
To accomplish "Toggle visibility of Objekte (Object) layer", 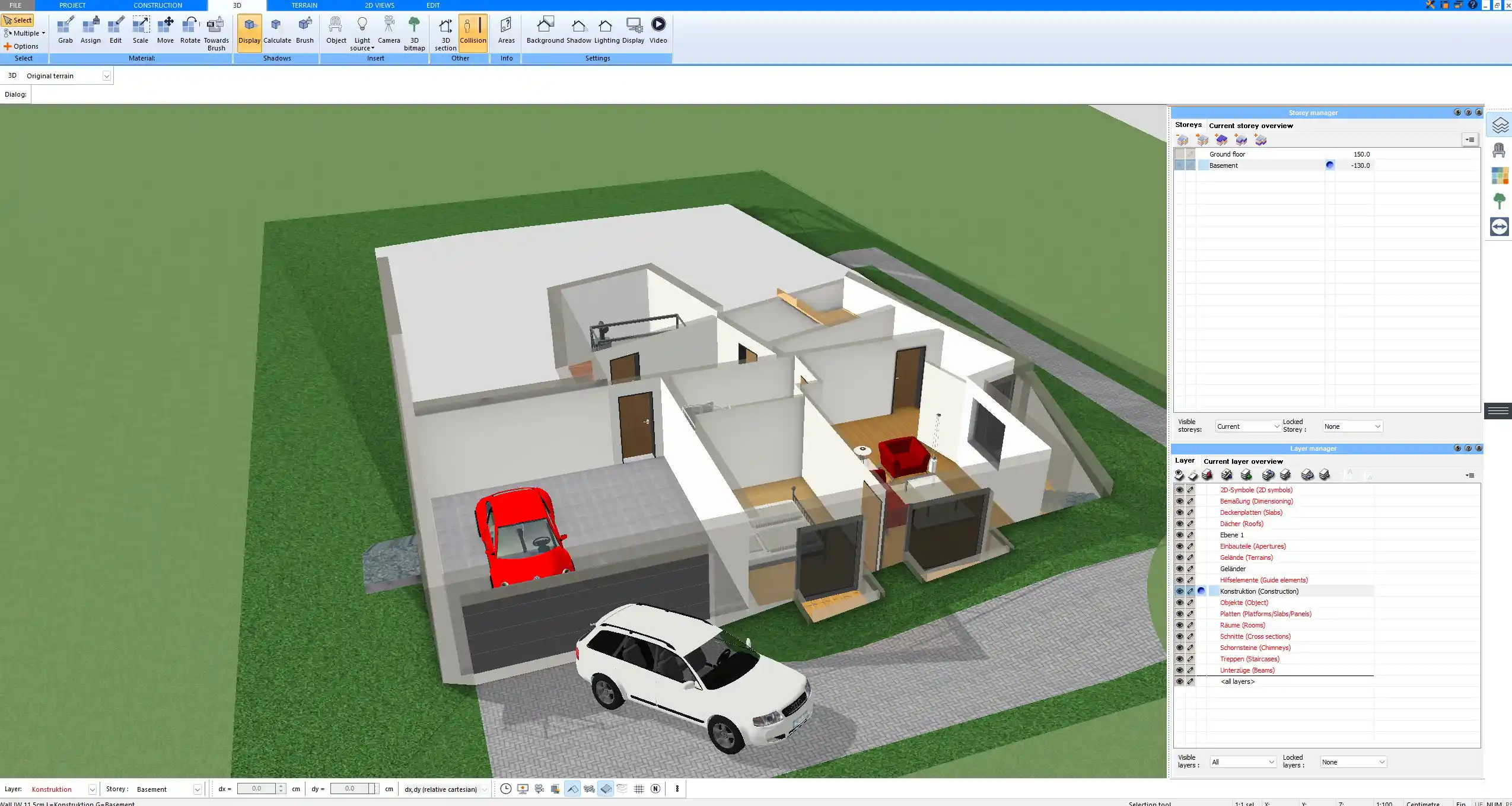I will click(x=1179, y=603).
